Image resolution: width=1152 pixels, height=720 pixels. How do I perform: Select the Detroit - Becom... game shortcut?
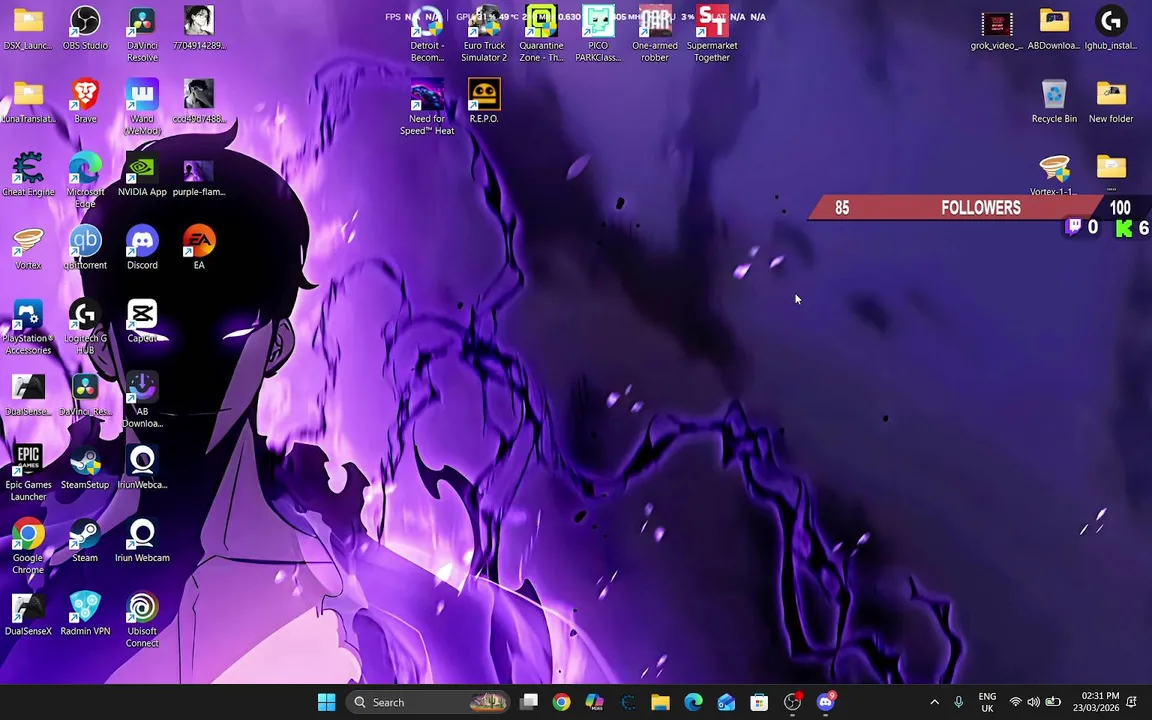(x=427, y=35)
